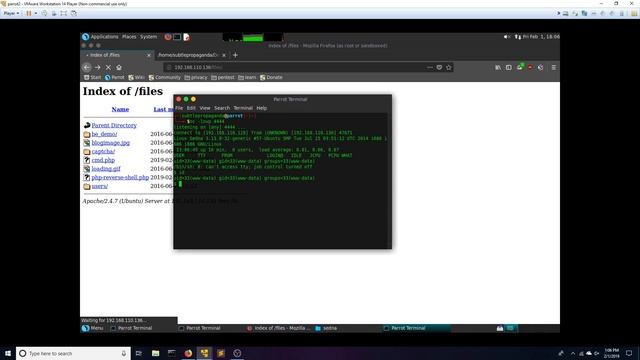Click the red extension icon in Firefox toolbar
Screen dimensions: 640x360
coord(530,67)
